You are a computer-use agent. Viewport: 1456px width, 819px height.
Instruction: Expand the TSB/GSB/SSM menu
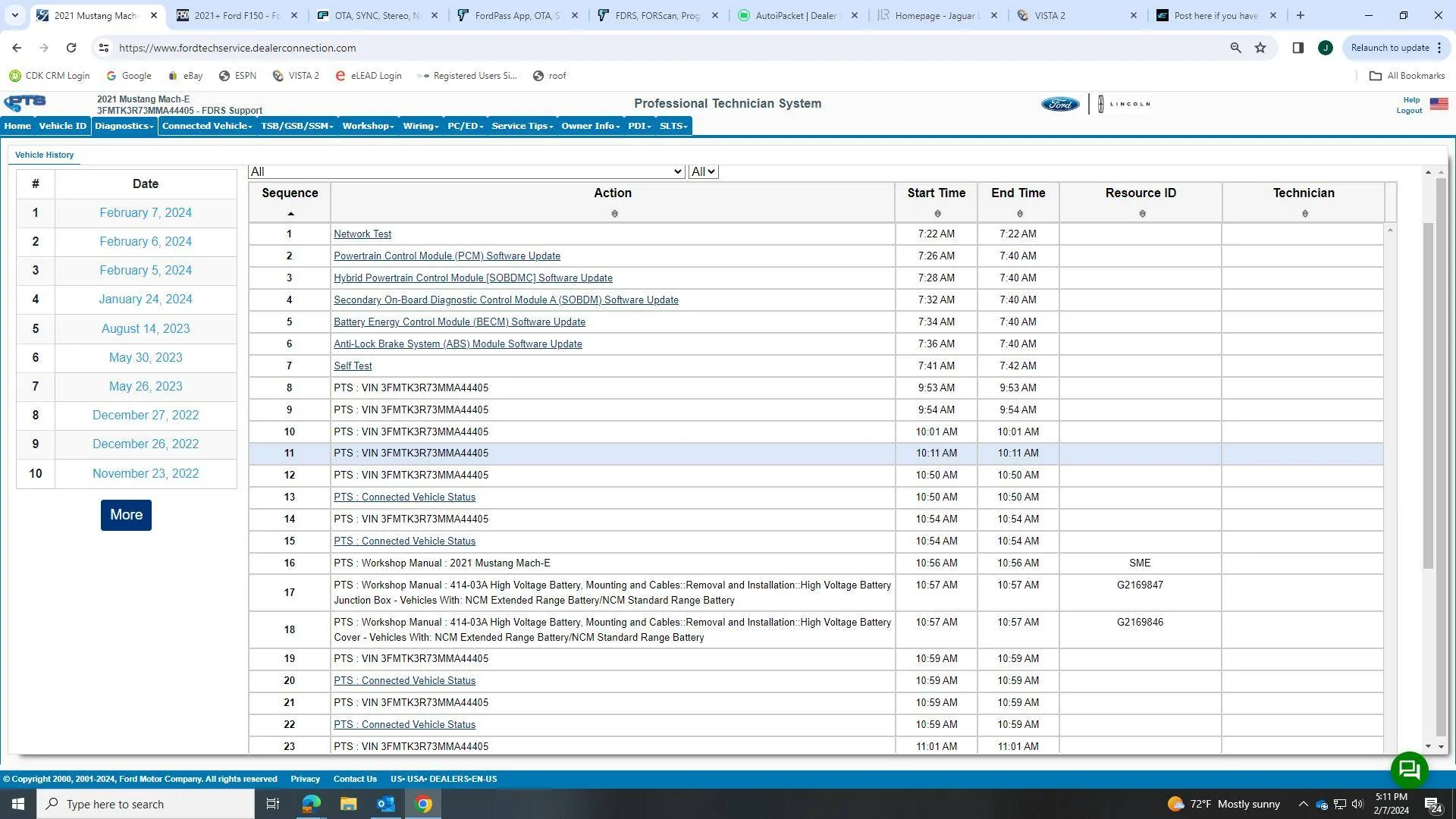point(297,126)
